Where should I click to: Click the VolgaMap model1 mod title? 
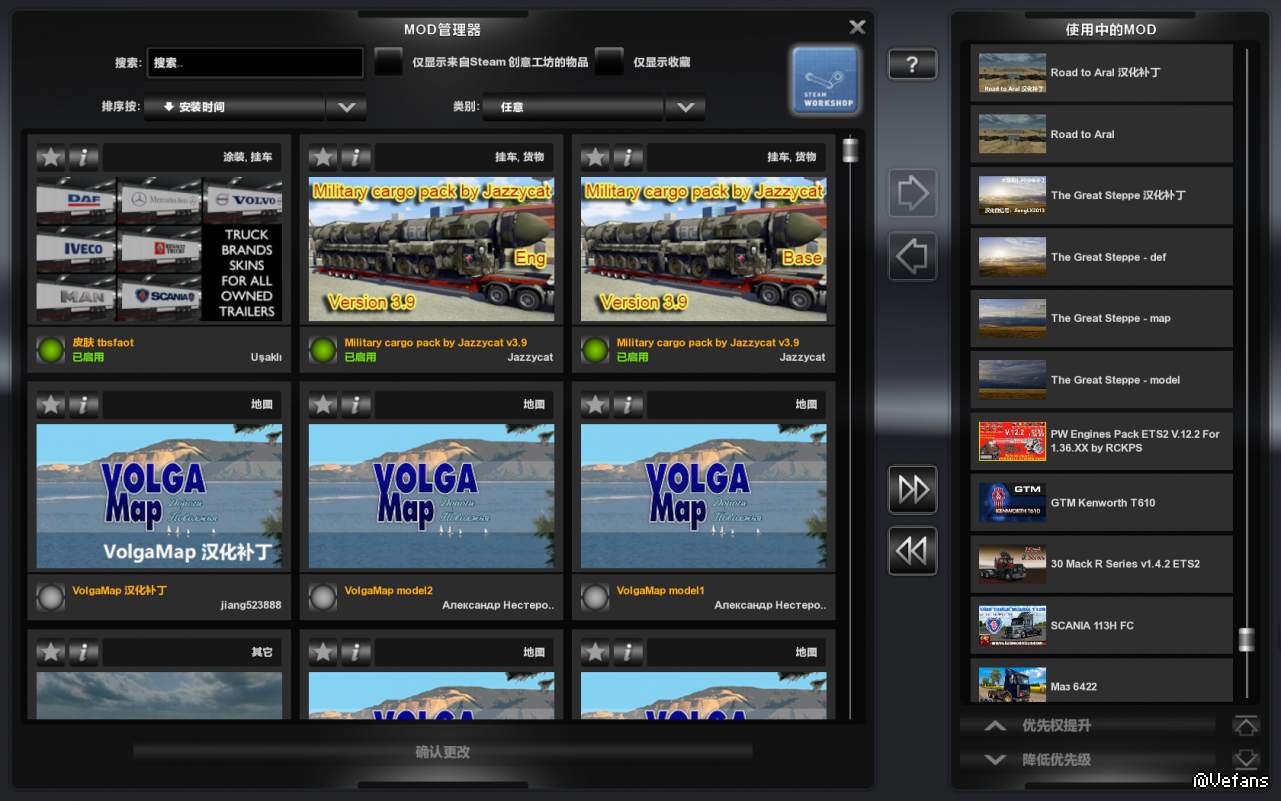(x=661, y=591)
